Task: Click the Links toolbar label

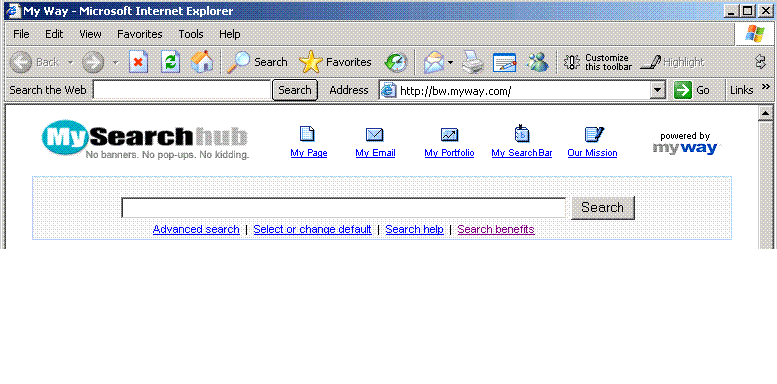Action: pos(741,90)
